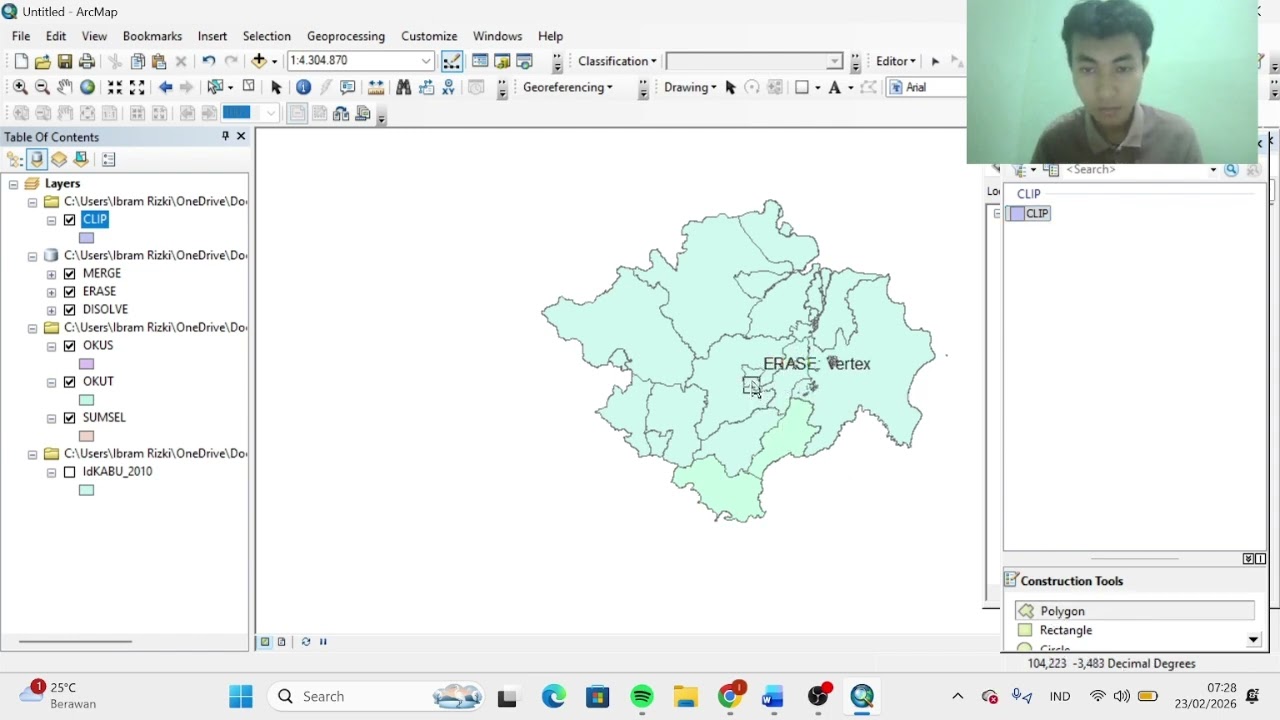Click Fixed Zoom In arrows
The height and width of the screenshot is (720, 1280).
pos(115,87)
